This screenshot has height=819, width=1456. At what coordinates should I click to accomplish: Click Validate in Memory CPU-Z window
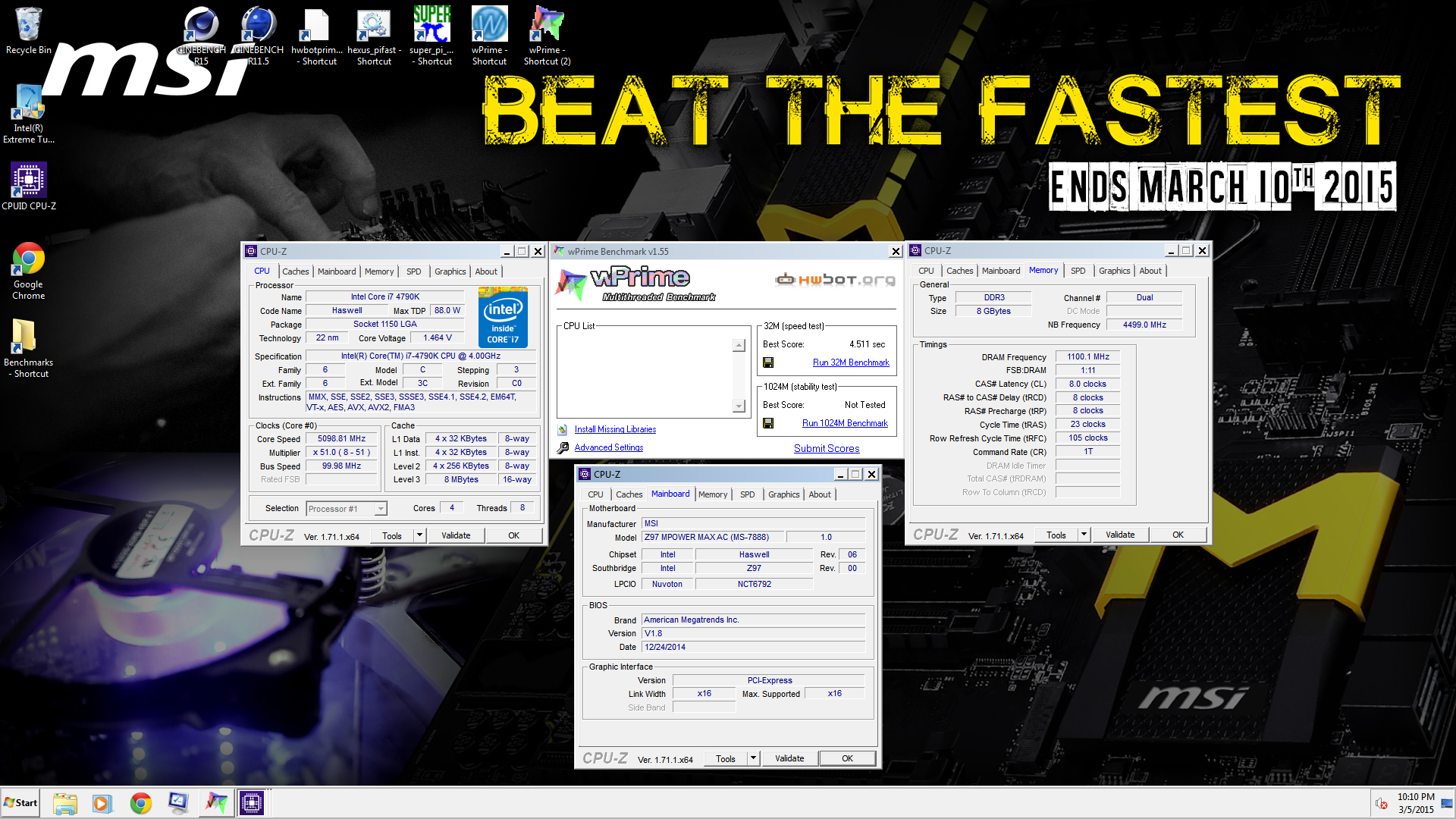[1120, 535]
